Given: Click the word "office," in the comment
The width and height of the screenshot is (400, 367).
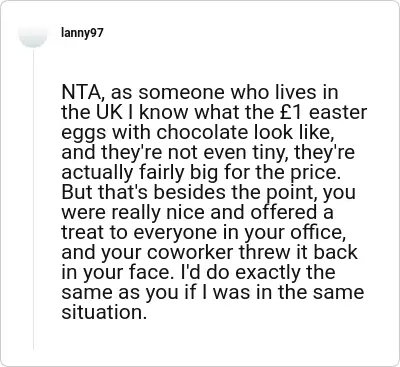Looking at the screenshot, I should pos(317,232).
